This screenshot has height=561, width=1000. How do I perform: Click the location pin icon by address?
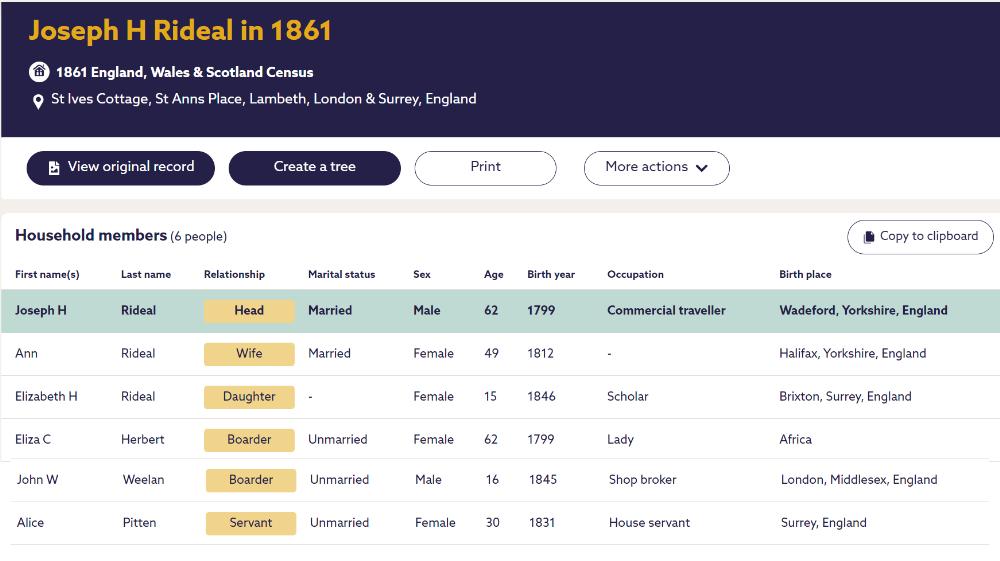[39, 101]
